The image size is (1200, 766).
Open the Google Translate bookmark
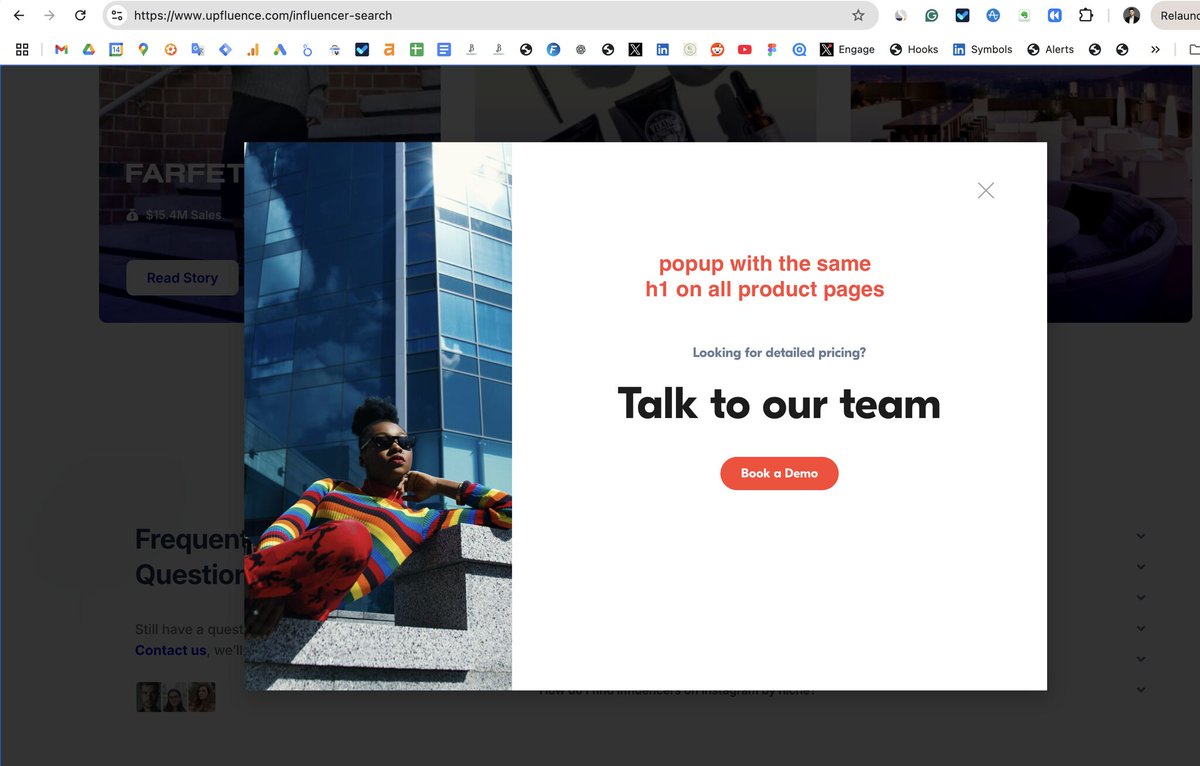198,49
